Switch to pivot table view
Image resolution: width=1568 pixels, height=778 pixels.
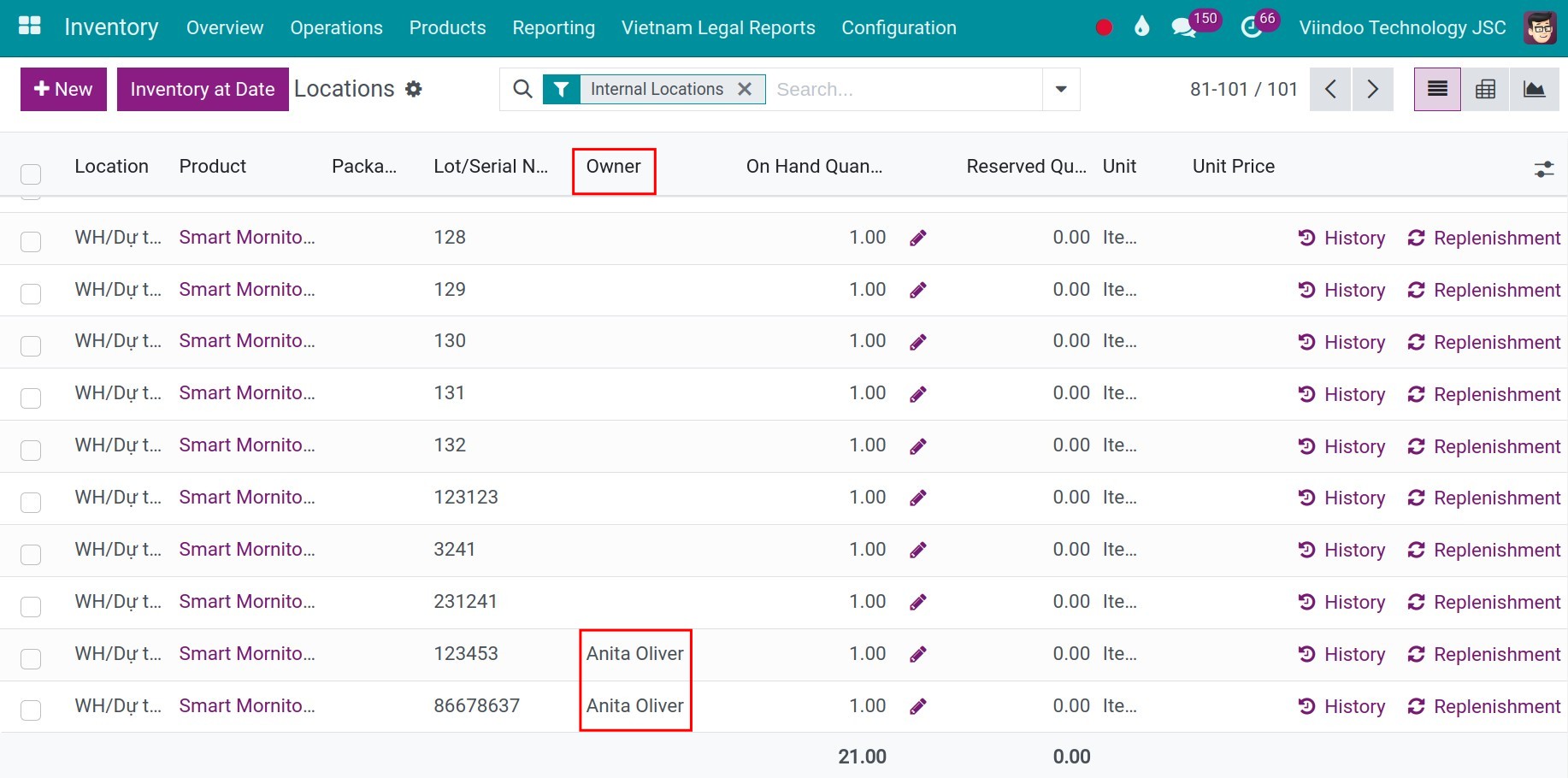coord(1486,89)
